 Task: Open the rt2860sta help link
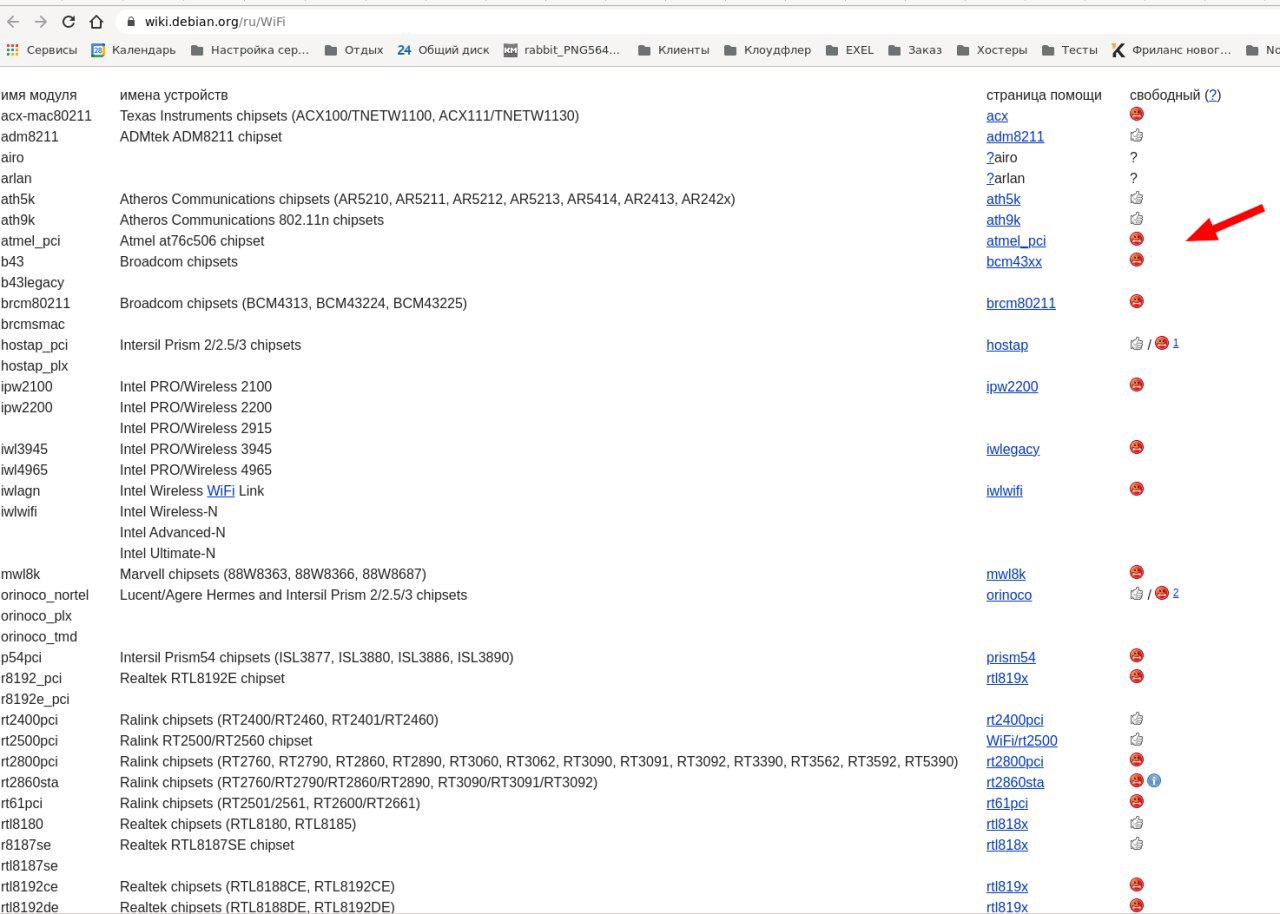click(1015, 783)
